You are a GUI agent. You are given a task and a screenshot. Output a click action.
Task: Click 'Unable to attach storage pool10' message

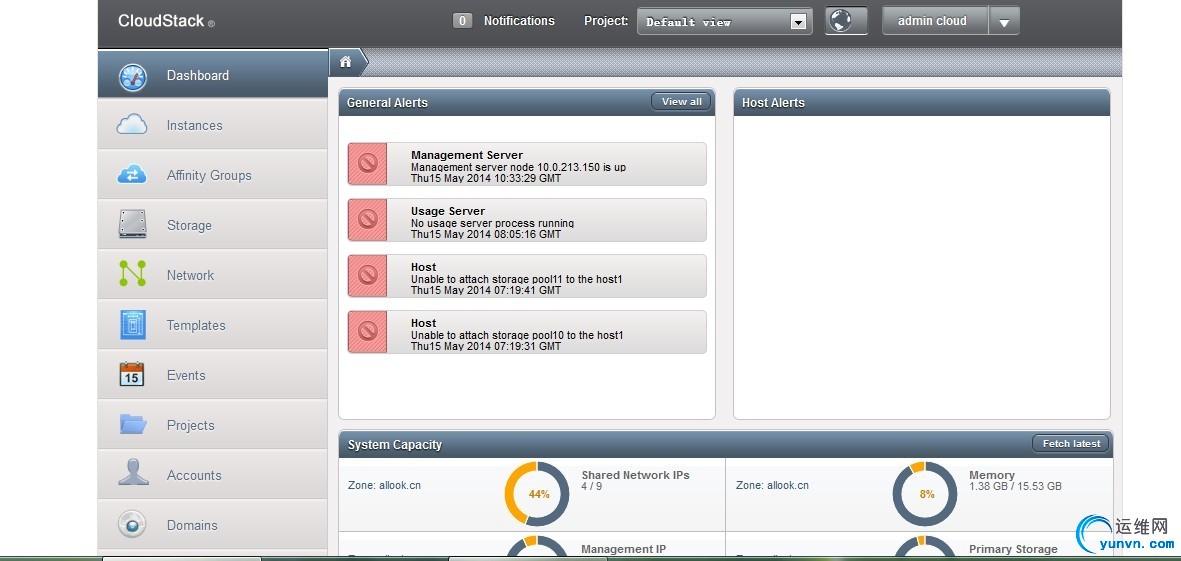pos(517,335)
